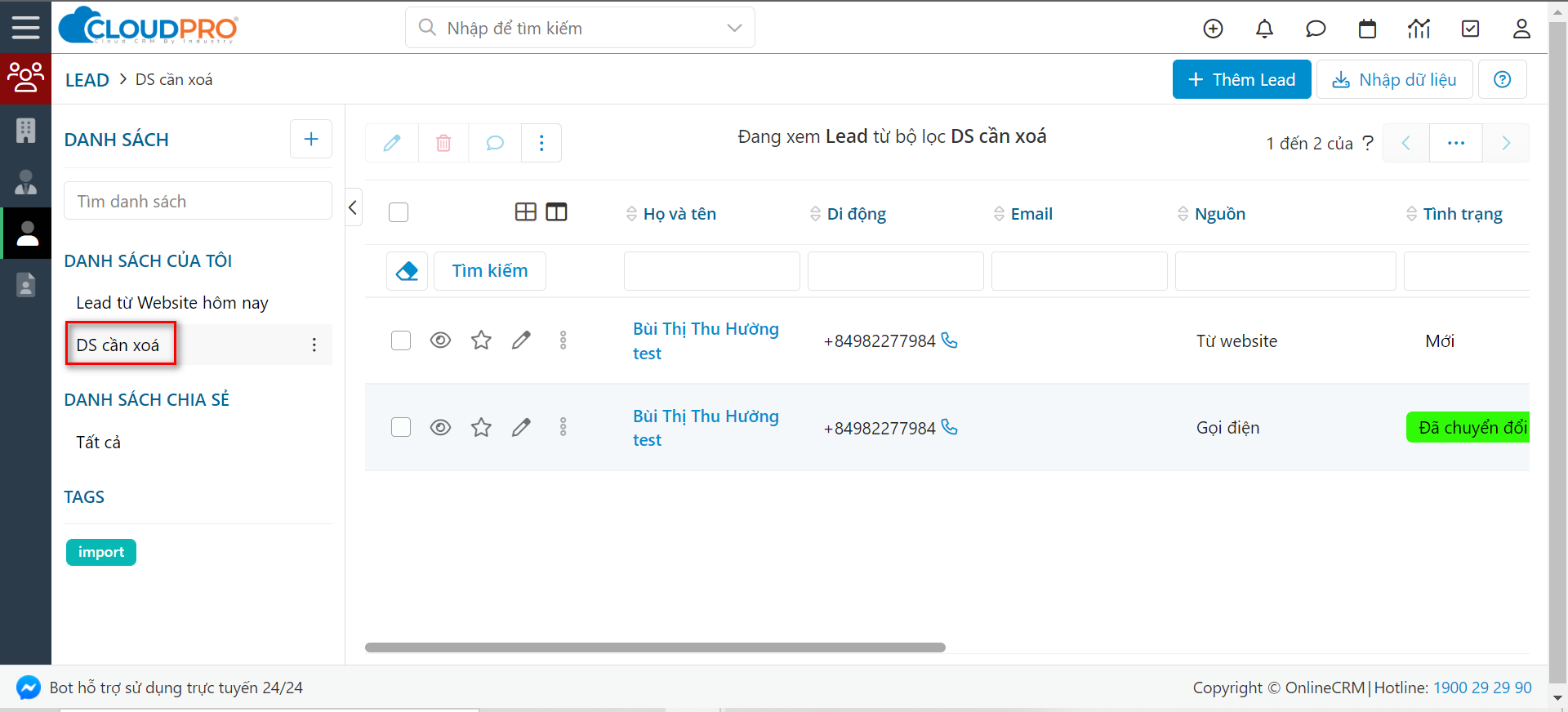Viewport: 1568px width, 712px height.
Task: Toggle eye preview for Từ website row
Action: (x=440, y=340)
